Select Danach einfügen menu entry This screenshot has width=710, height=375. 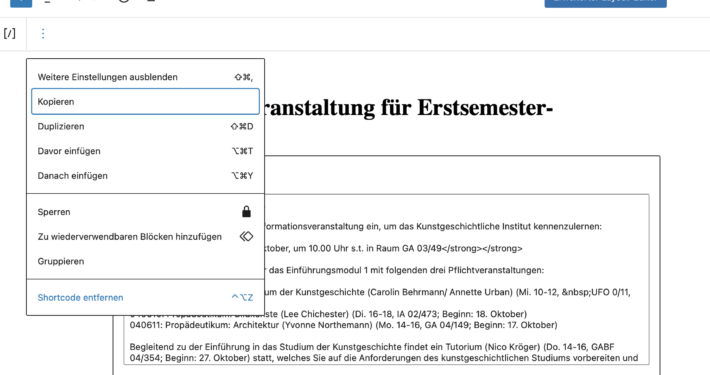pyautogui.click(x=145, y=176)
